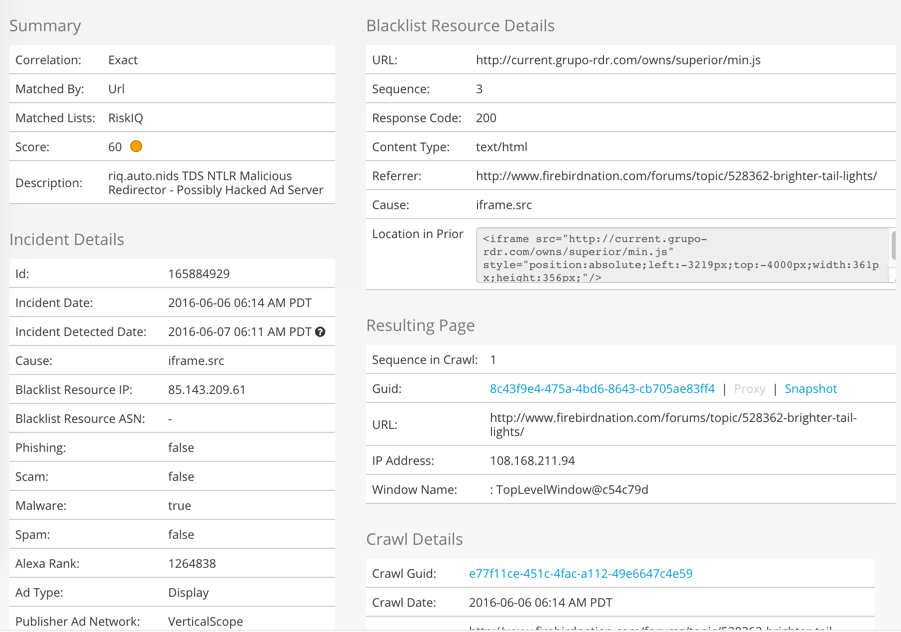This screenshot has height=632, width=901.
Task: Click the Phishing value "false"
Action: coord(181,448)
